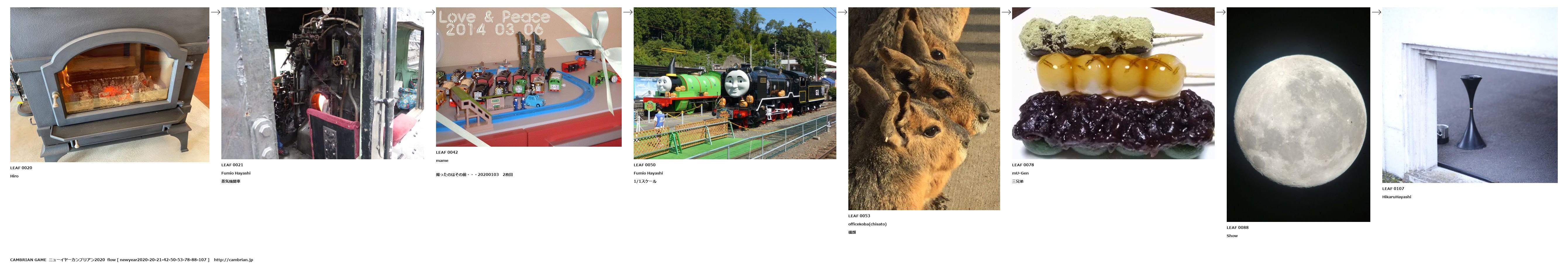Open the three maras animal photo
This screenshot has width=1568, height=267.
point(924,109)
